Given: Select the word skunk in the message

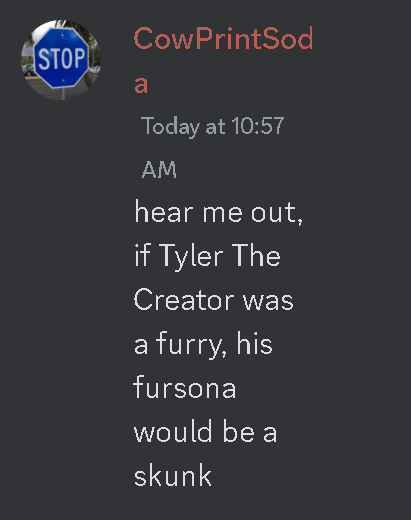Looking at the screenshot, I should 173,475.
